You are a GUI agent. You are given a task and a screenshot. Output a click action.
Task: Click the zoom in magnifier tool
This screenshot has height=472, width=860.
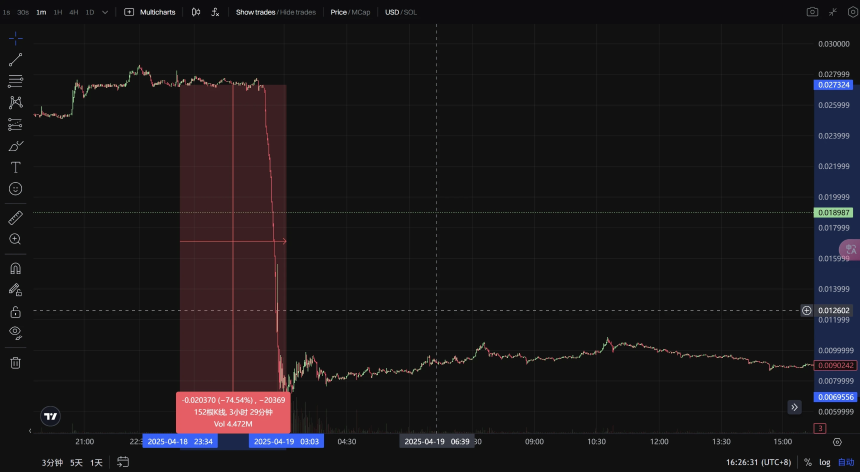pos(15,239)
